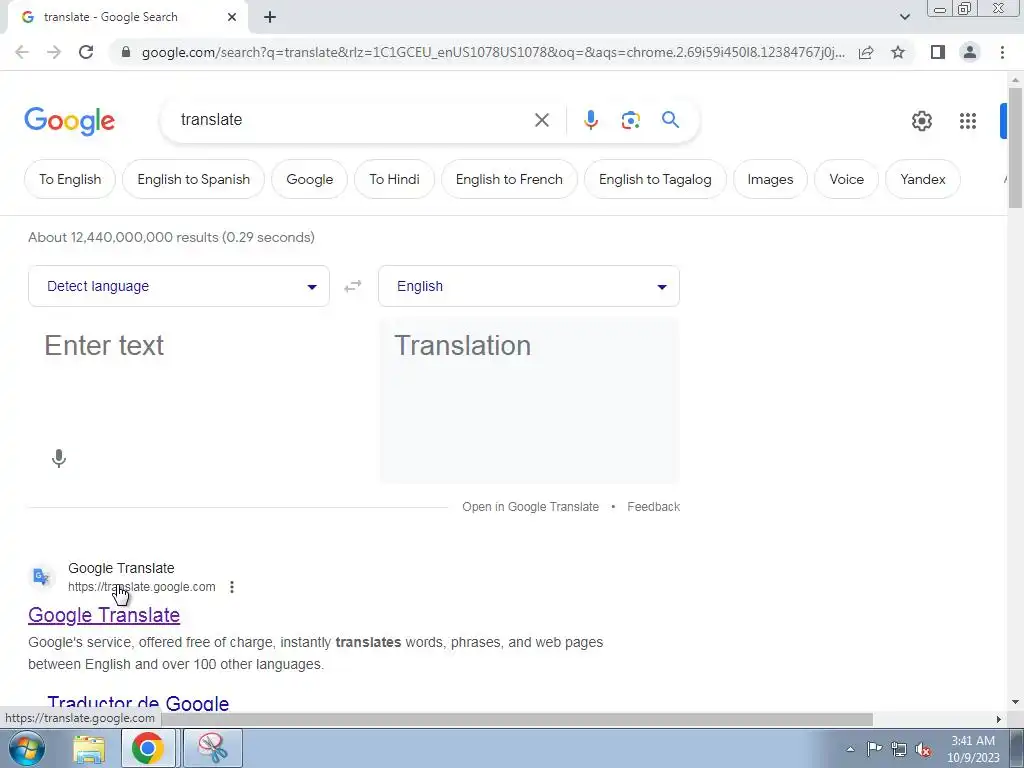
Task: Click the Action Center flag tray icon
Action: coord(874,749)
